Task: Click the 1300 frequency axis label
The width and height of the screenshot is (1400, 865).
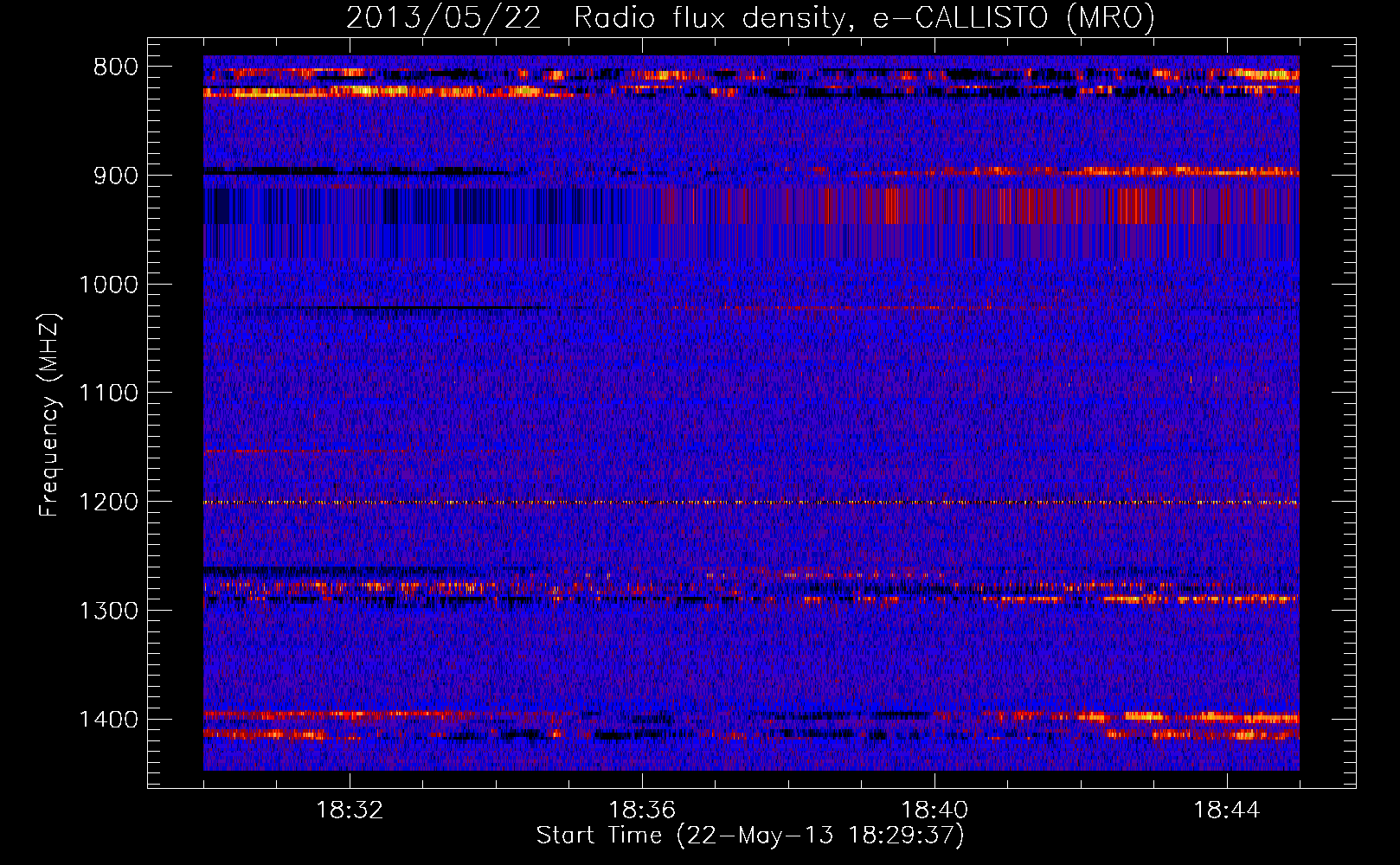Action: tap(108, 611)
